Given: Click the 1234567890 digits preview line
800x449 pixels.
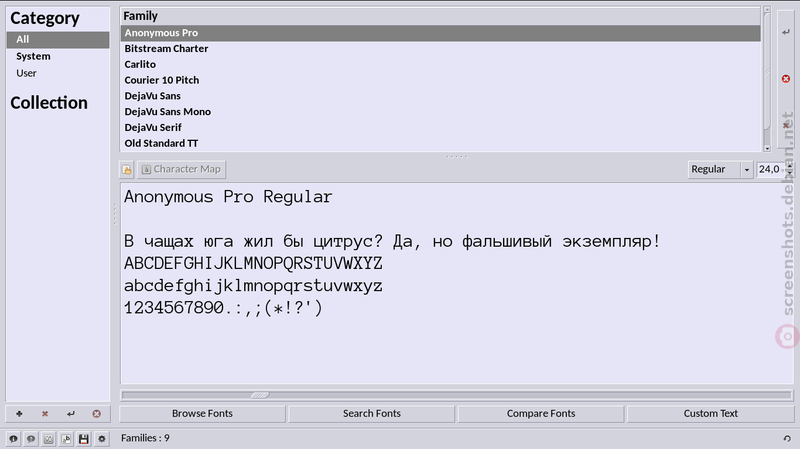Looking at the screenshot, I should point(223,308).
